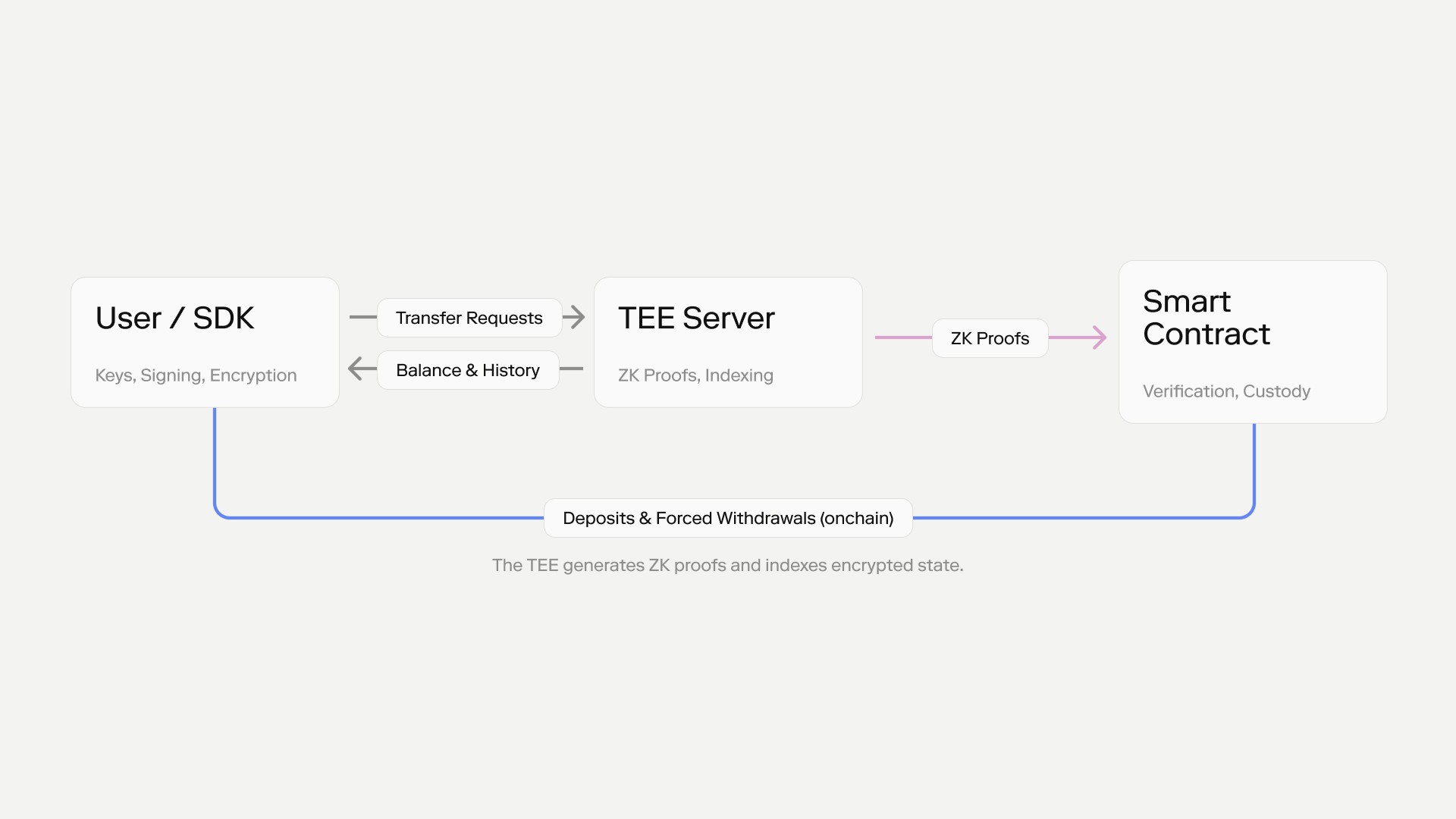Select the caption text about TEE generating ZK proofs
Screen dimensions: 1456x819
click(x=727, y=565)
